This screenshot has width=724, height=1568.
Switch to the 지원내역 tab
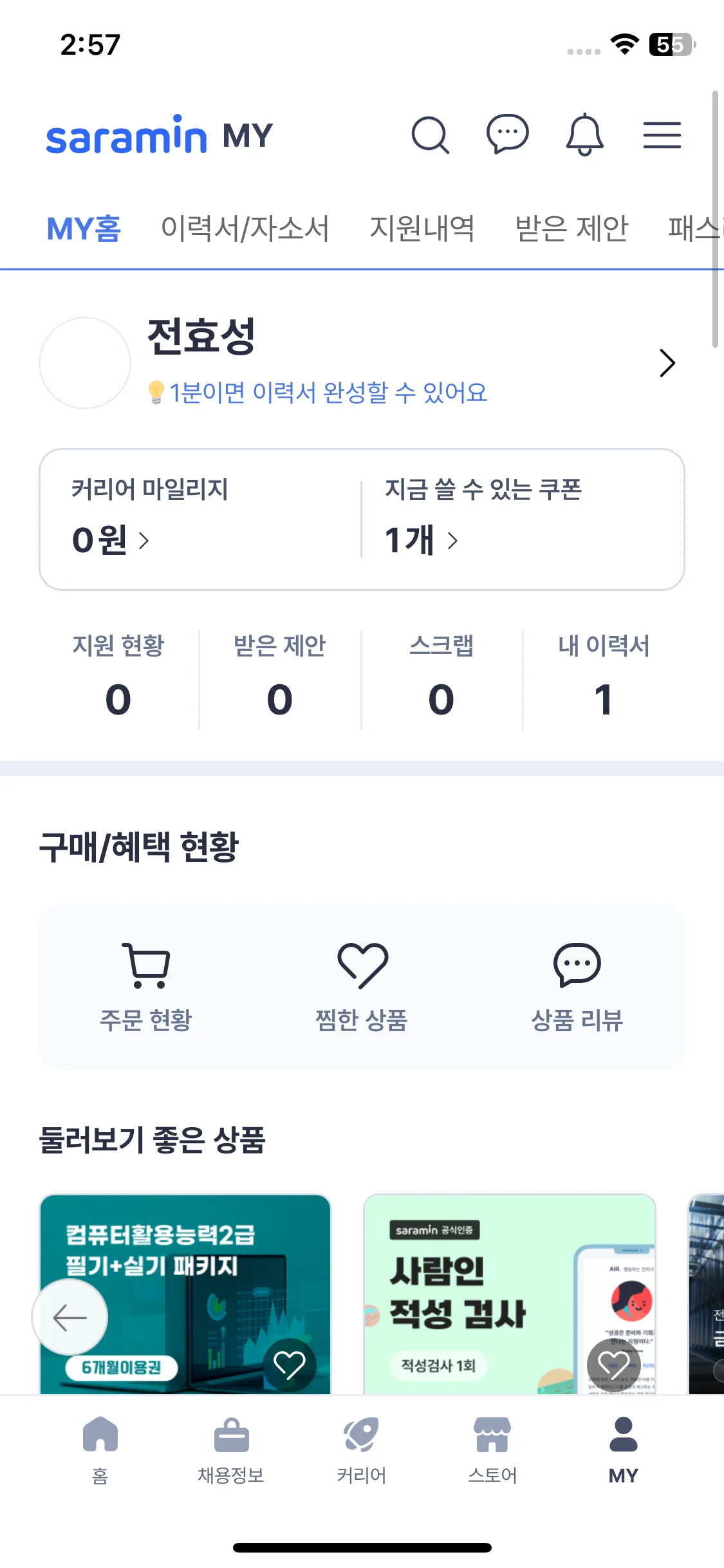tap(422, 229)
